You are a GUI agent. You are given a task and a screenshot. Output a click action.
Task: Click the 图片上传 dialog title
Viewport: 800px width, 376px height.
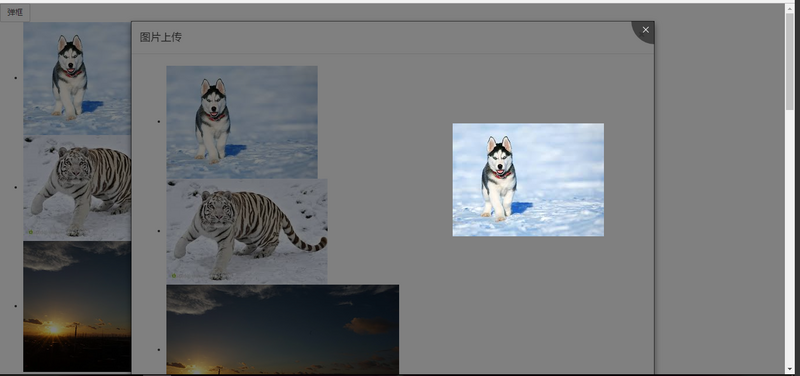(x=161, y=37)
